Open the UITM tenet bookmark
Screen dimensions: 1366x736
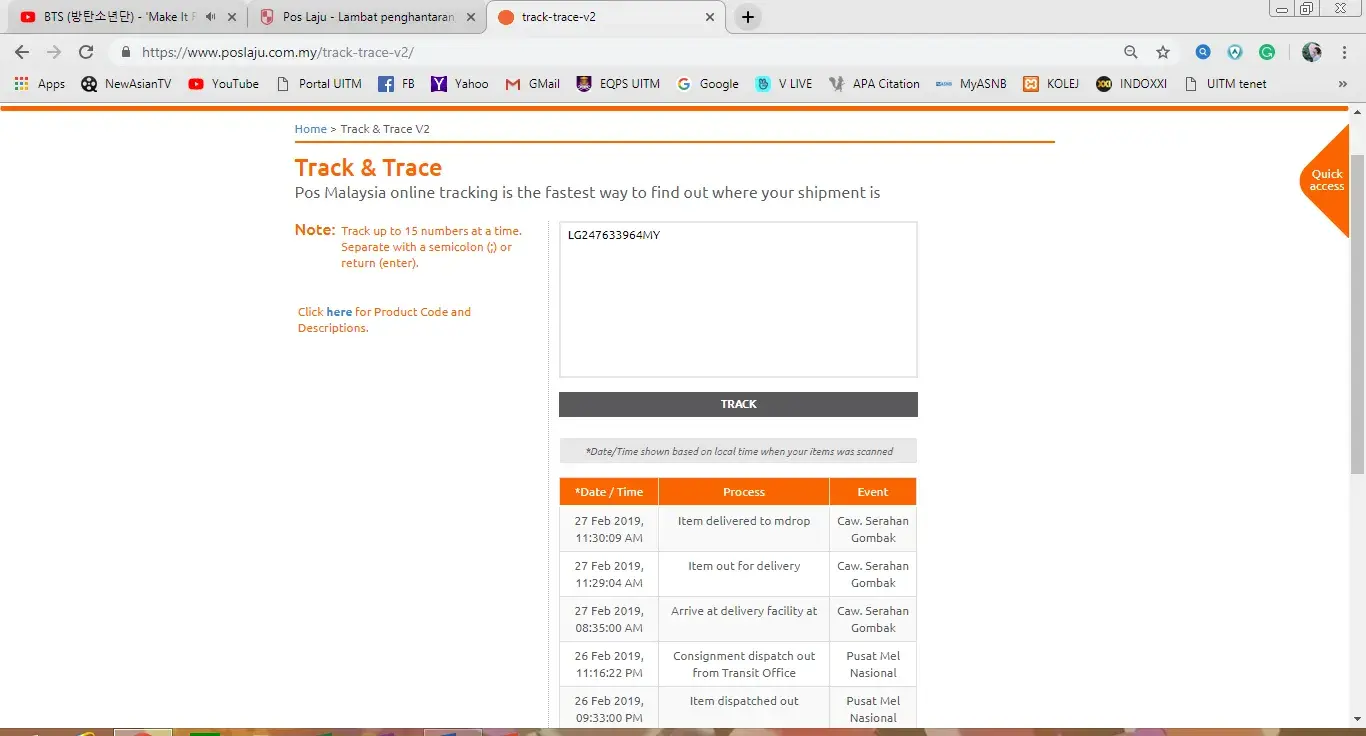(x=1226, y=84)
